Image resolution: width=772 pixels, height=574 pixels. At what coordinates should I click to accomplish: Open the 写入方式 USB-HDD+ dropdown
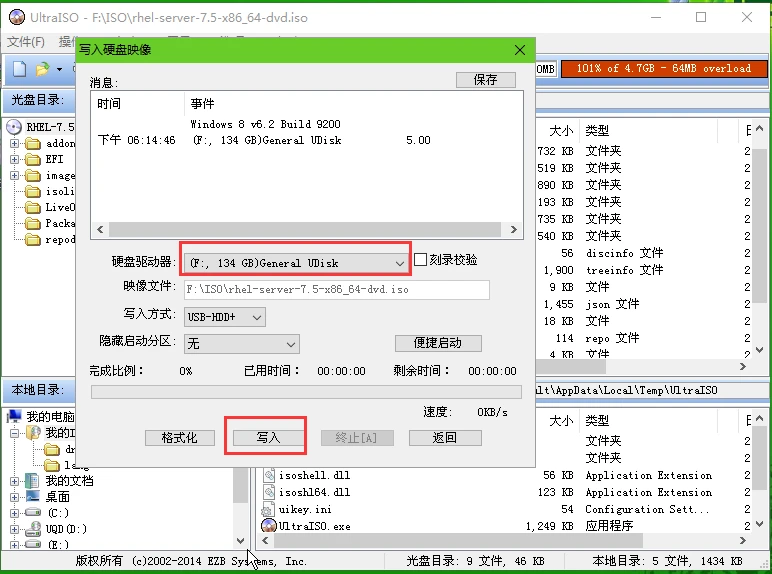pos(225,317)
